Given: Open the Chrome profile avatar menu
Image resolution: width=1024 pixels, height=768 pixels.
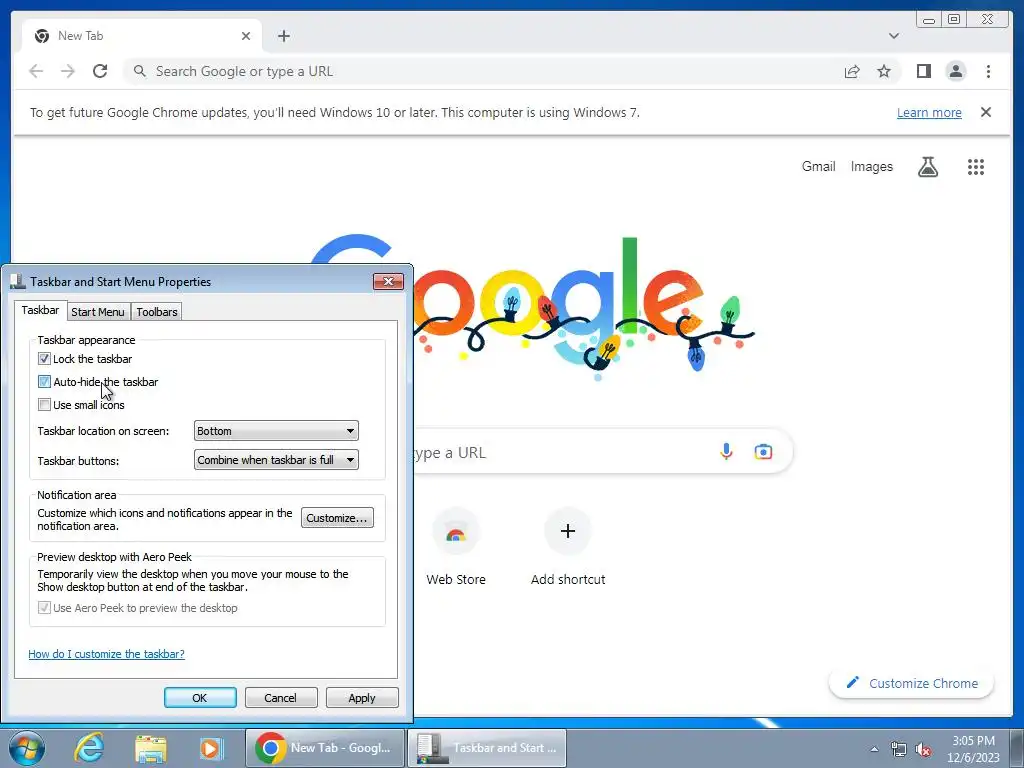Looking at the screenshot, I should coord(955,71).
